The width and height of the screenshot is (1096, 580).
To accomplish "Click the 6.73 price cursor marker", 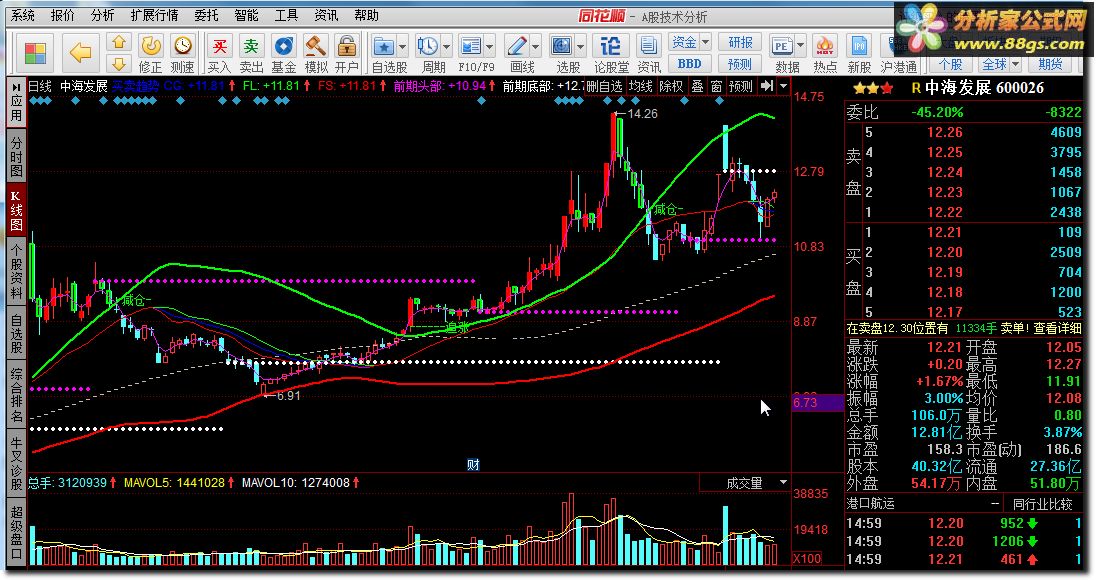I will [817, 403].
